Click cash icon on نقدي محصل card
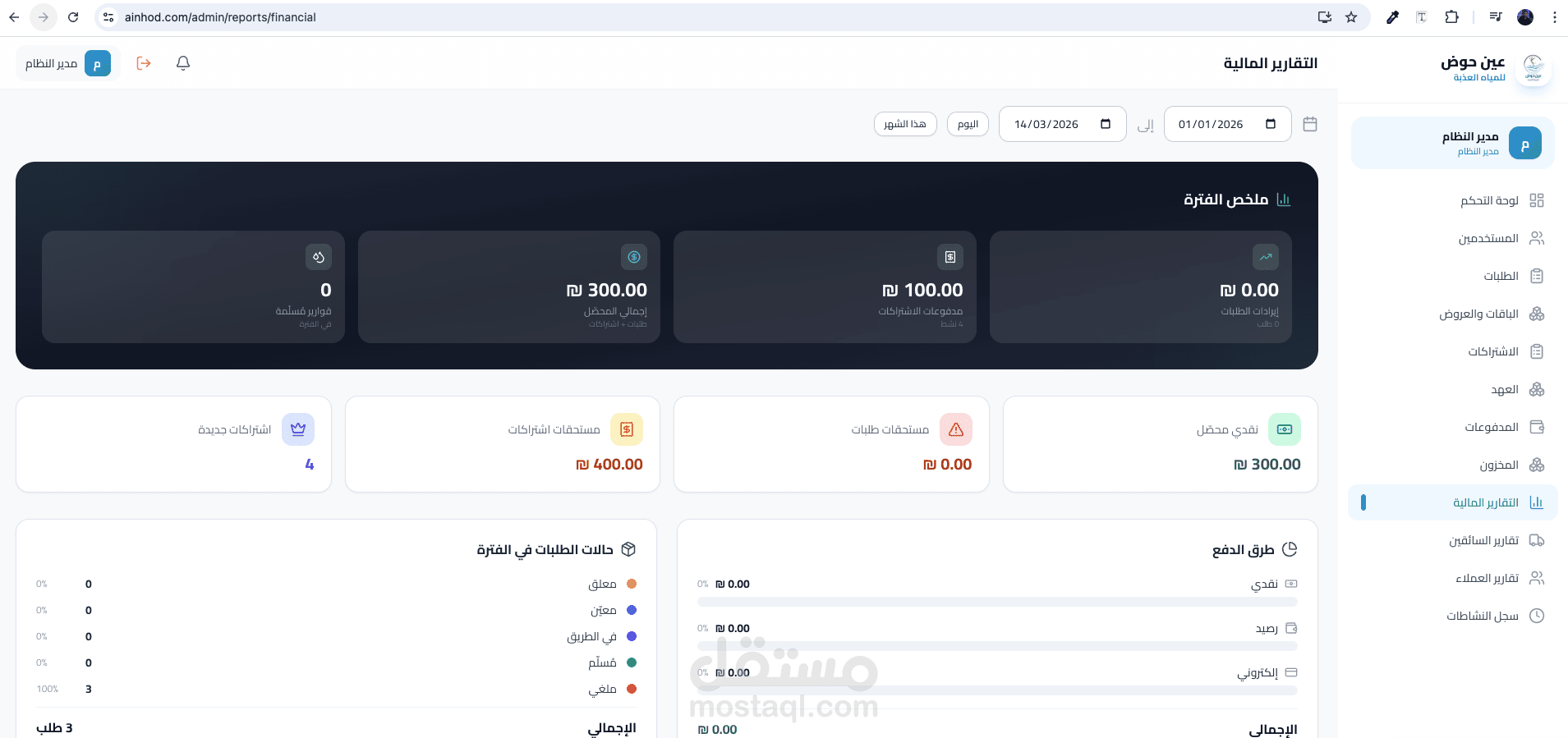Viewport: 1568px width, 738px height. 1285,429
